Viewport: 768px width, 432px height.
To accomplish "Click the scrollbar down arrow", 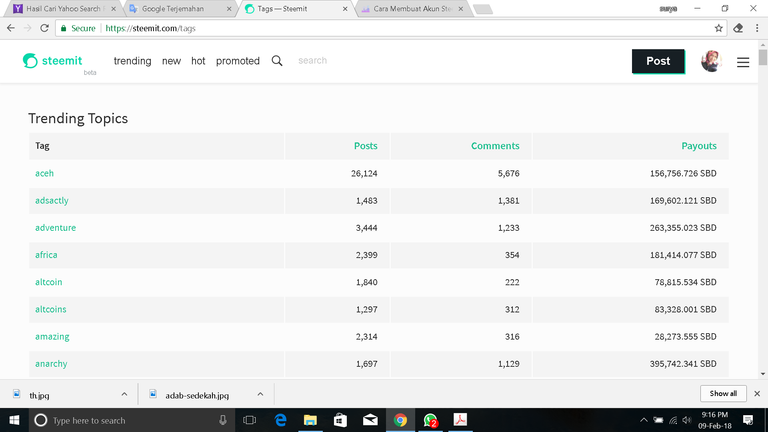I will coord(763,374).
